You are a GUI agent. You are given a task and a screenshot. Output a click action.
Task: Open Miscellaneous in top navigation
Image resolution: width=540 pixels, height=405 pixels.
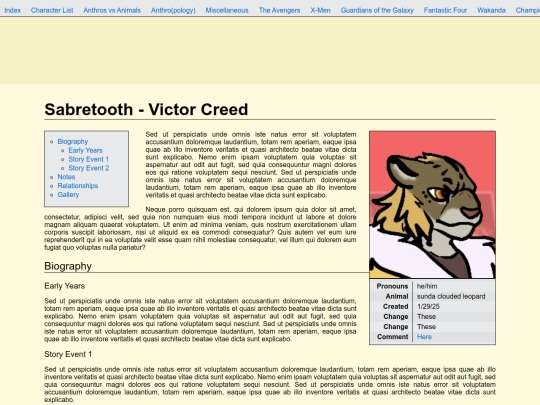[227, 10]
